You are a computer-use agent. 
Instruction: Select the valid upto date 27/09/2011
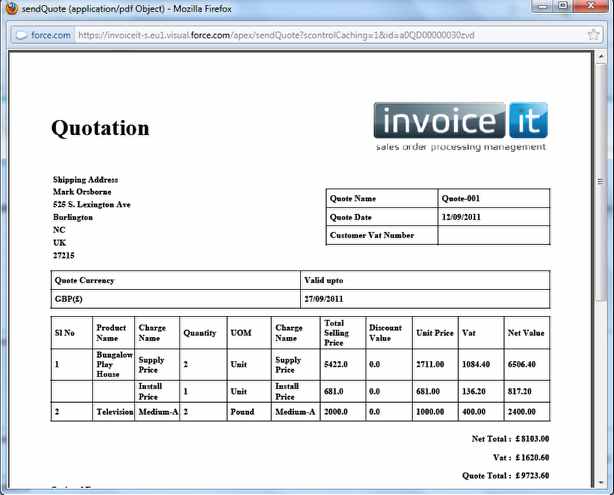pyautogui.click(x=323, y=299)
